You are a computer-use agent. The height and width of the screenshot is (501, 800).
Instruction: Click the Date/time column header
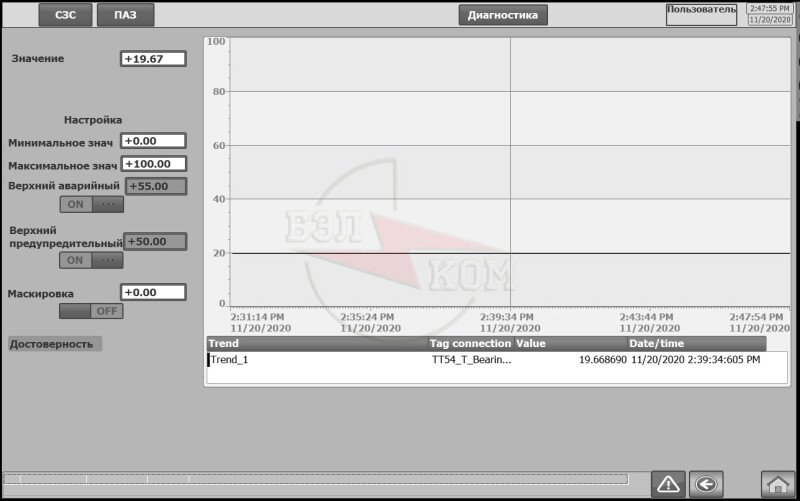(697, 343)
